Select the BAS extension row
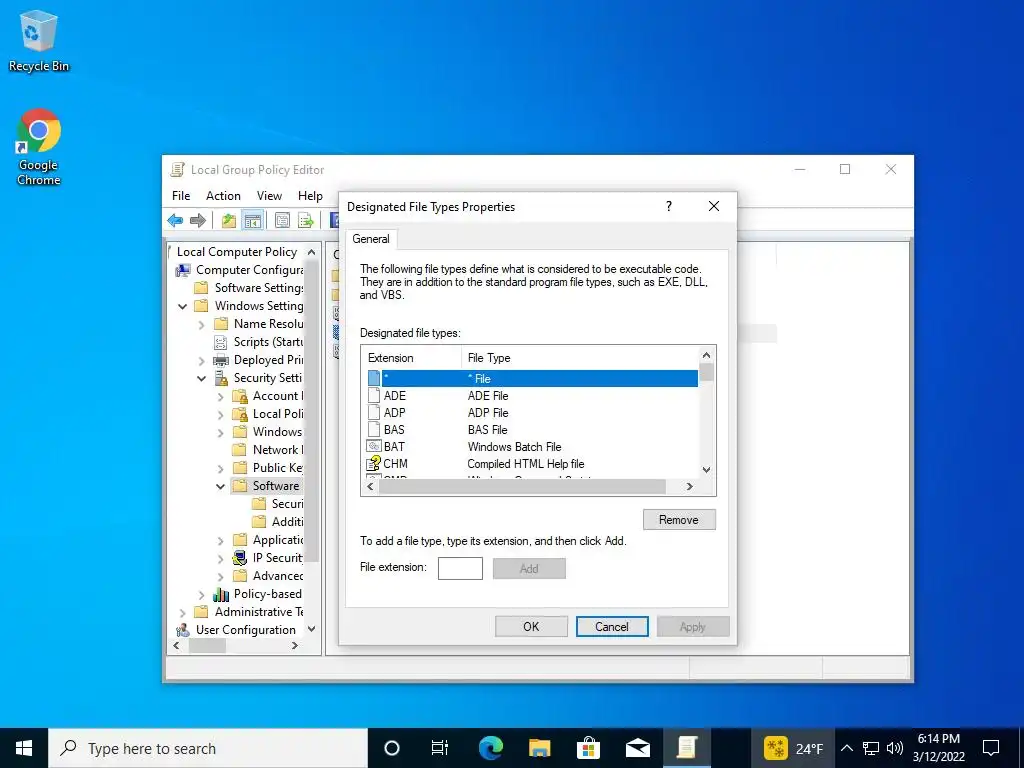This screenshot has width=1024, height=768. (532, 430)
